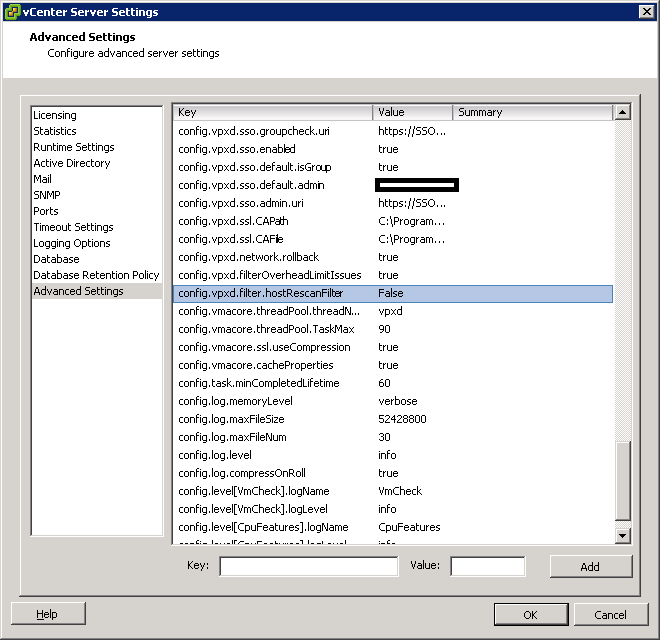The height and width of the screenshot is (640, 660).
Task: Select row config.vmacore.cacheProperties
Action: click(393, 365)
